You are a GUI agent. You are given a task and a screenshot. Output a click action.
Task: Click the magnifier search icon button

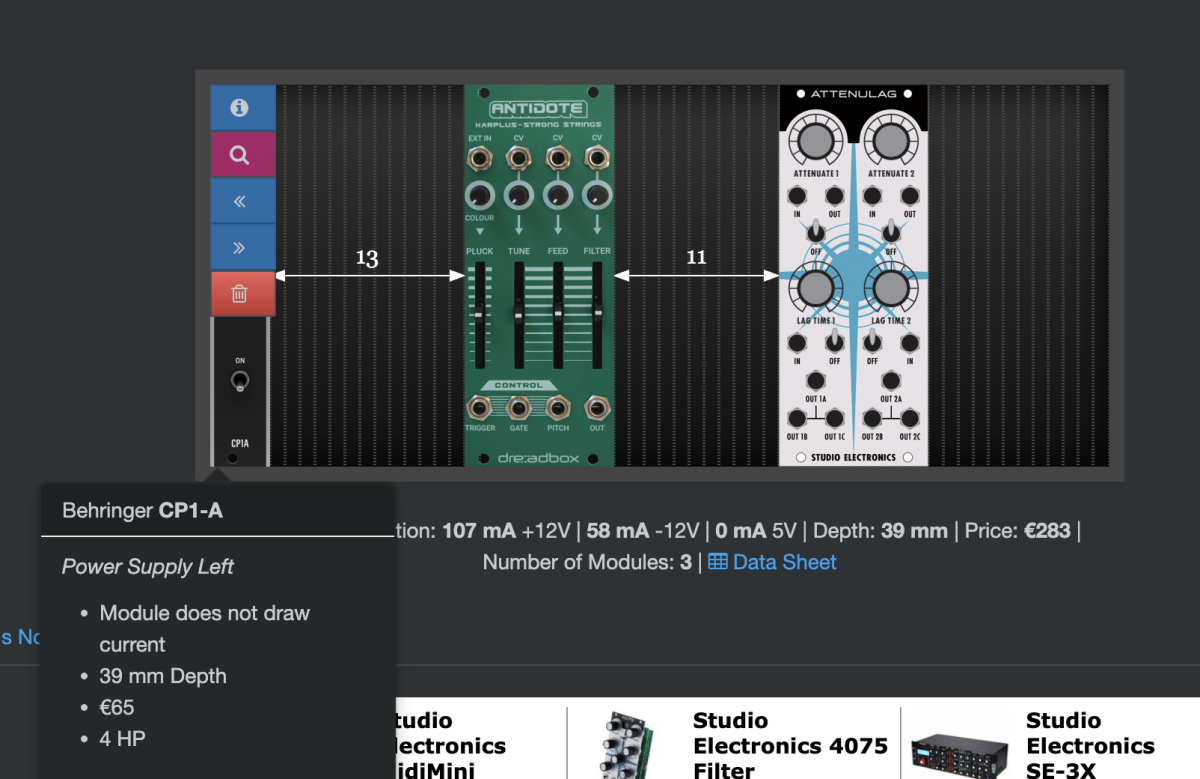point(239,155)
